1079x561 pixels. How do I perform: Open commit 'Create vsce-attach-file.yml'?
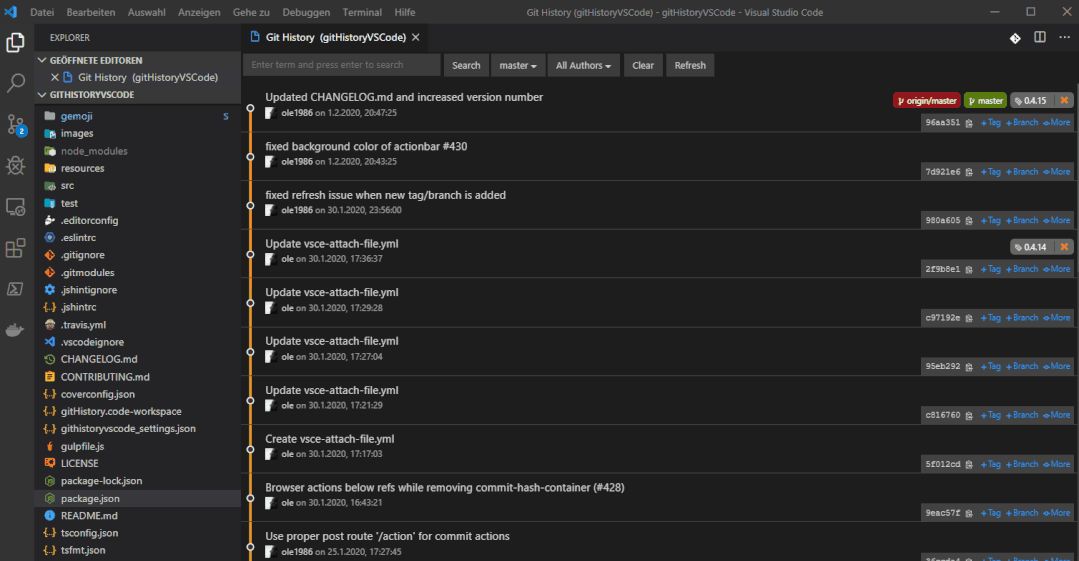[x=330, y=438]
